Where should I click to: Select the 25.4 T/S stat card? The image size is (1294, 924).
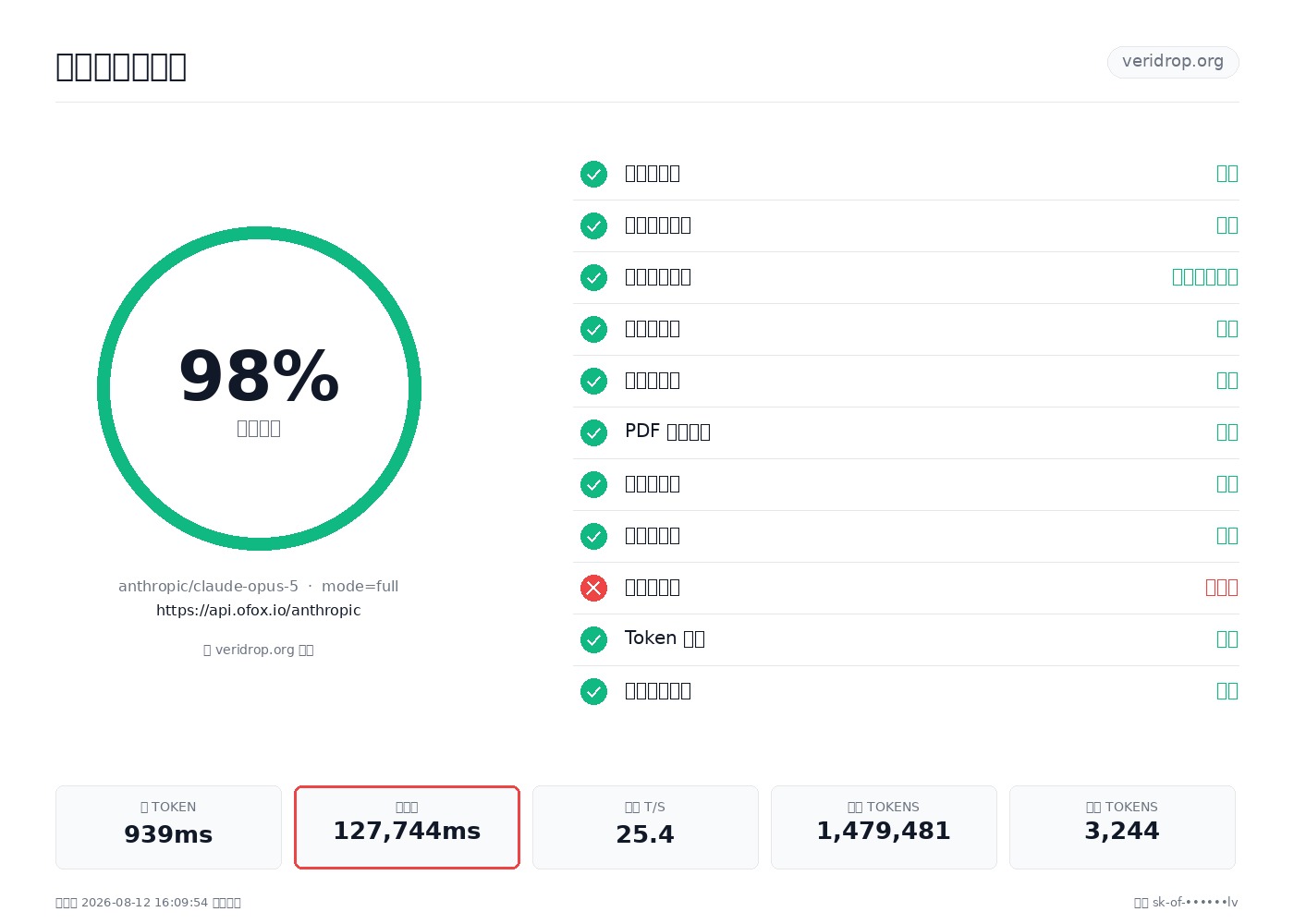(645, 827)
